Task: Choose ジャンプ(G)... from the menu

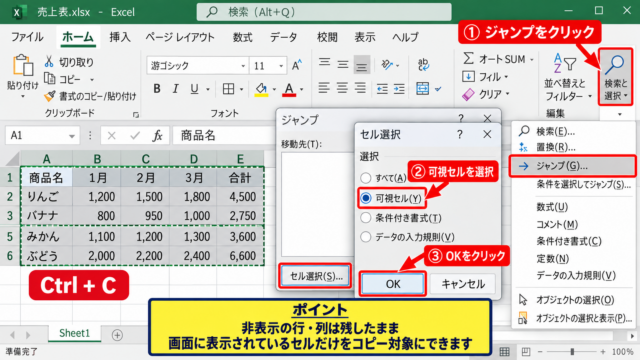Action: [573, 166]
